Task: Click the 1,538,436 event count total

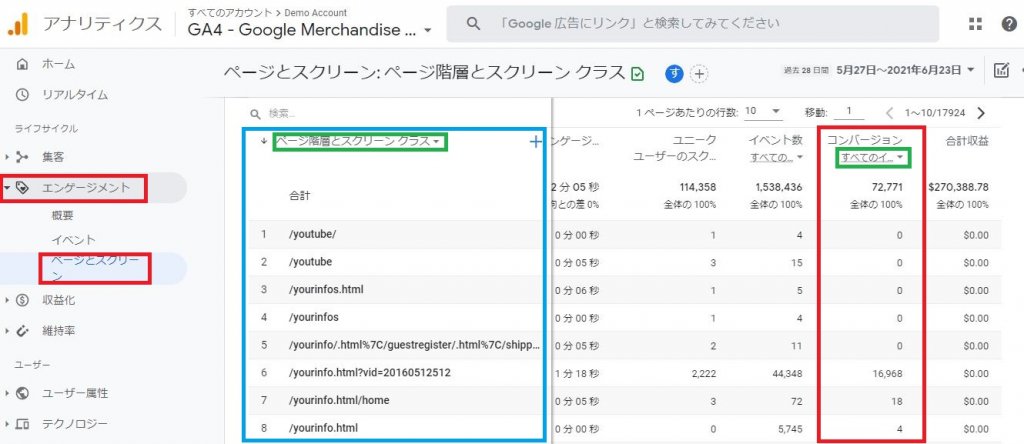Action: (x=779, y=187)
